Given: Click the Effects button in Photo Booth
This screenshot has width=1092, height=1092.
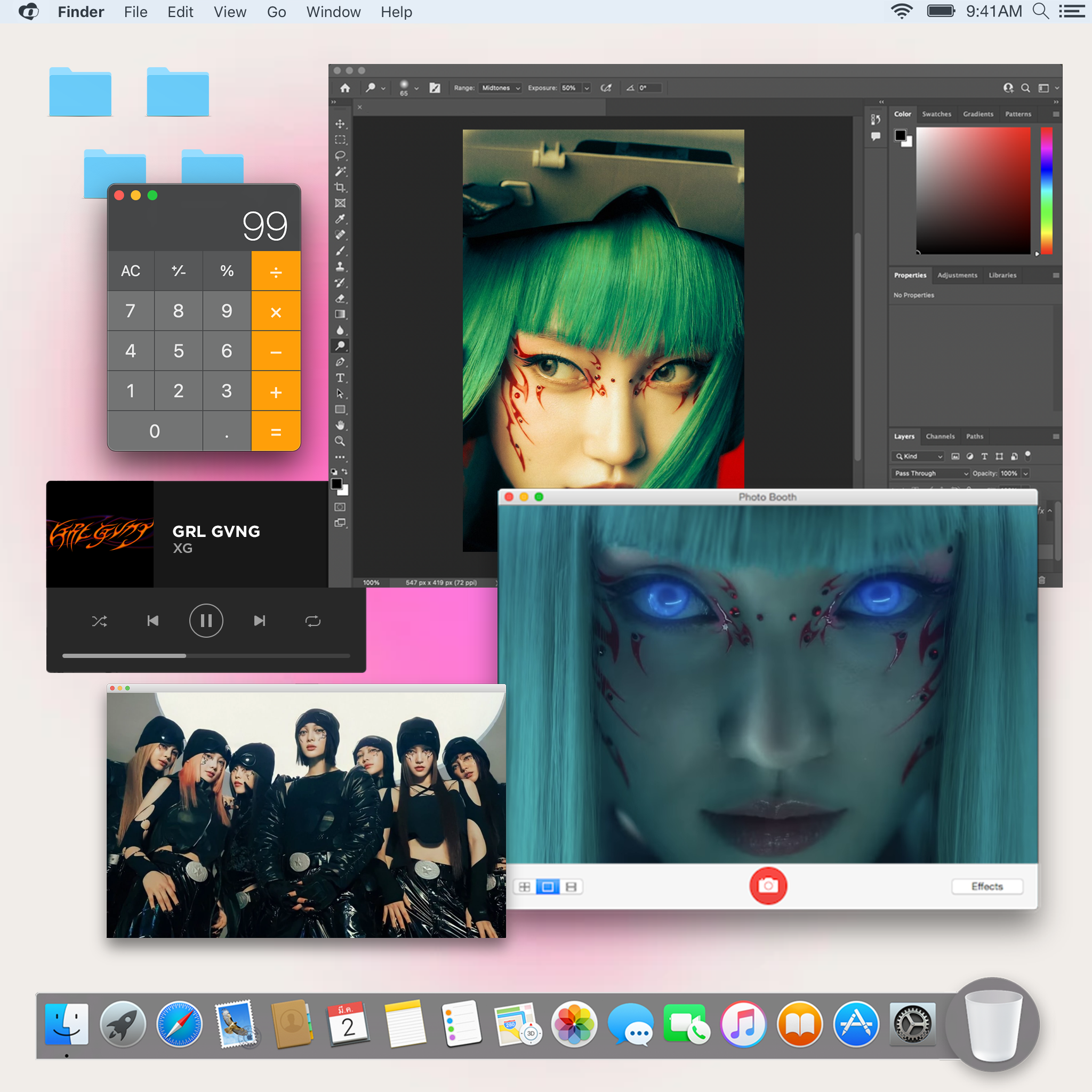Looking at the screenshot, I should coord(987,886).
